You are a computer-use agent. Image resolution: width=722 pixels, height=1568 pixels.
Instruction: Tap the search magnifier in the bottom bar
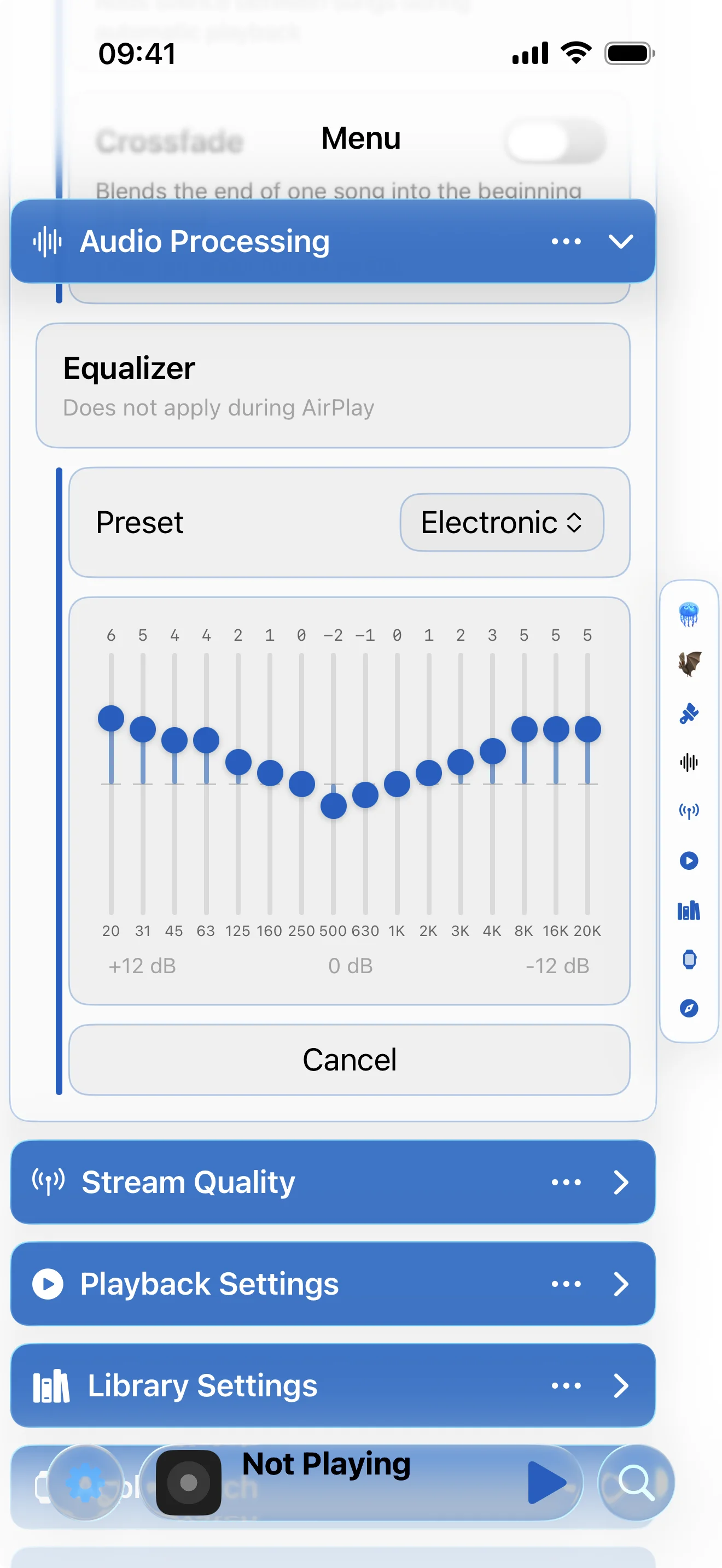(x=637, y=1483)
